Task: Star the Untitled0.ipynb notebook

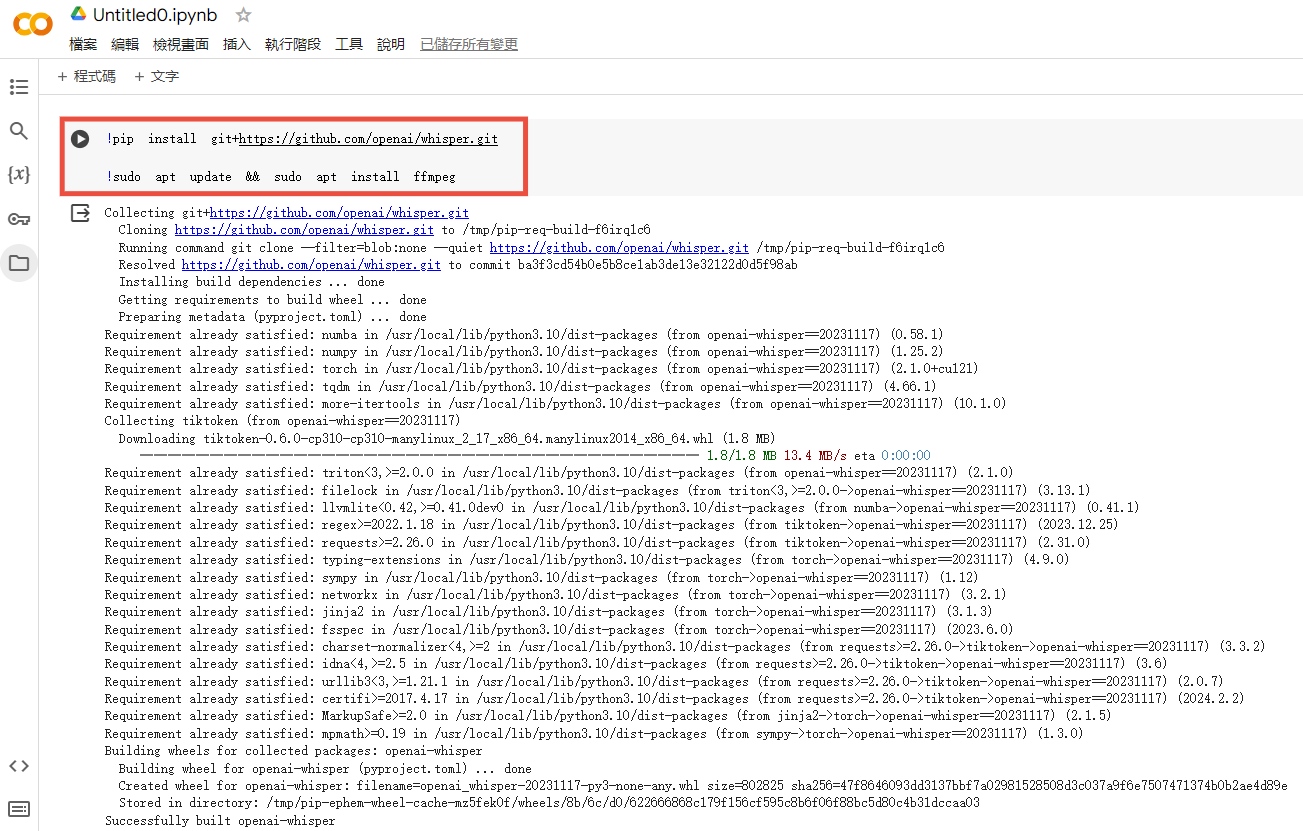Action: [x=243, y=15]
